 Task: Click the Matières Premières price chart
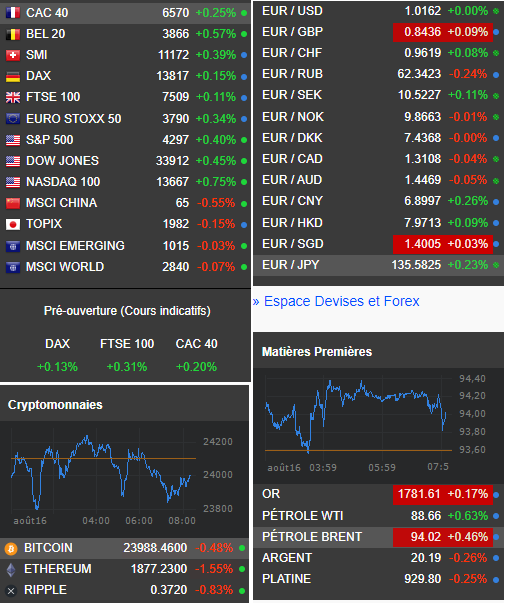coord(378,426)
